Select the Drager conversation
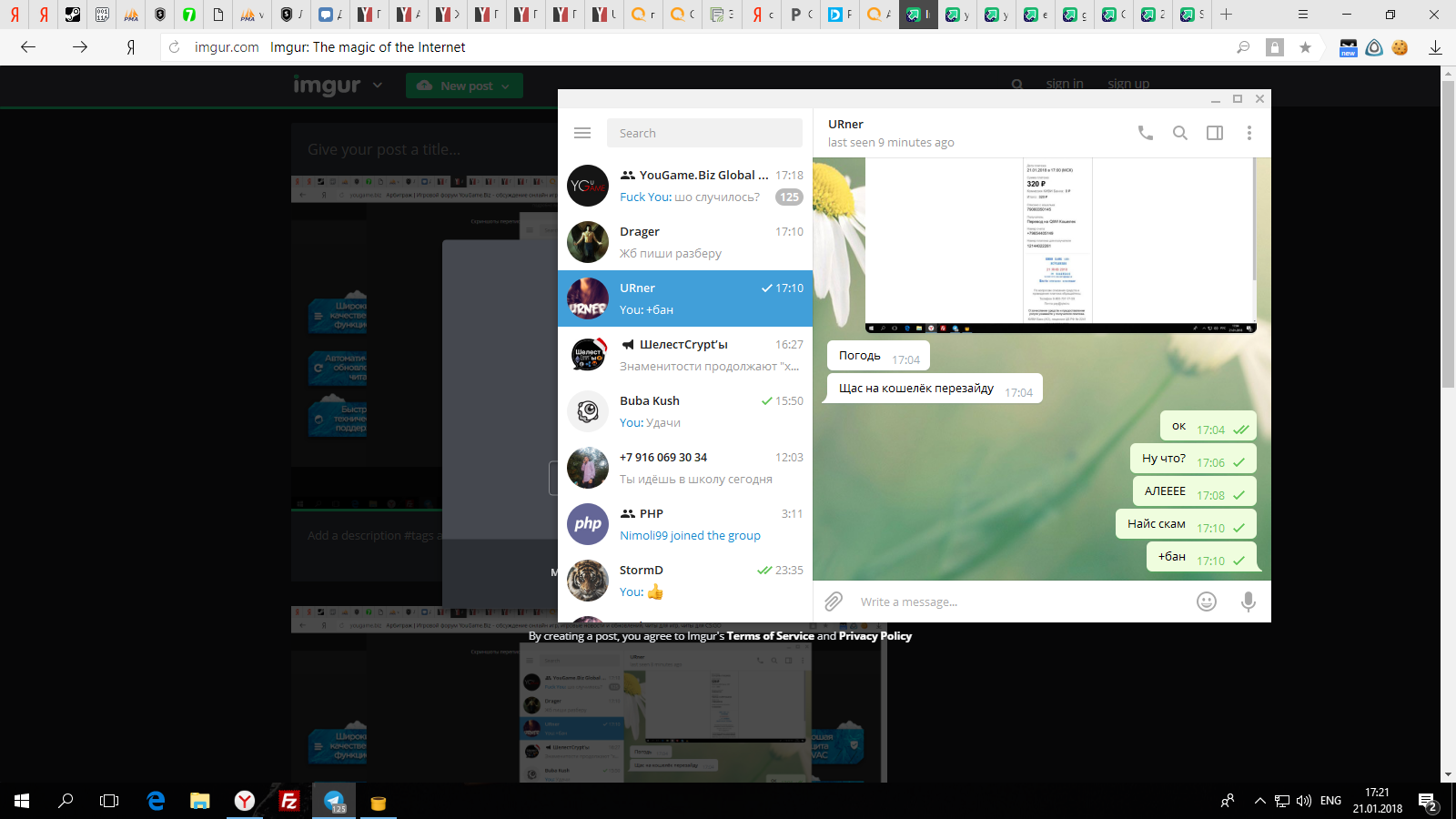1456x819 pixels. [685, 242]
